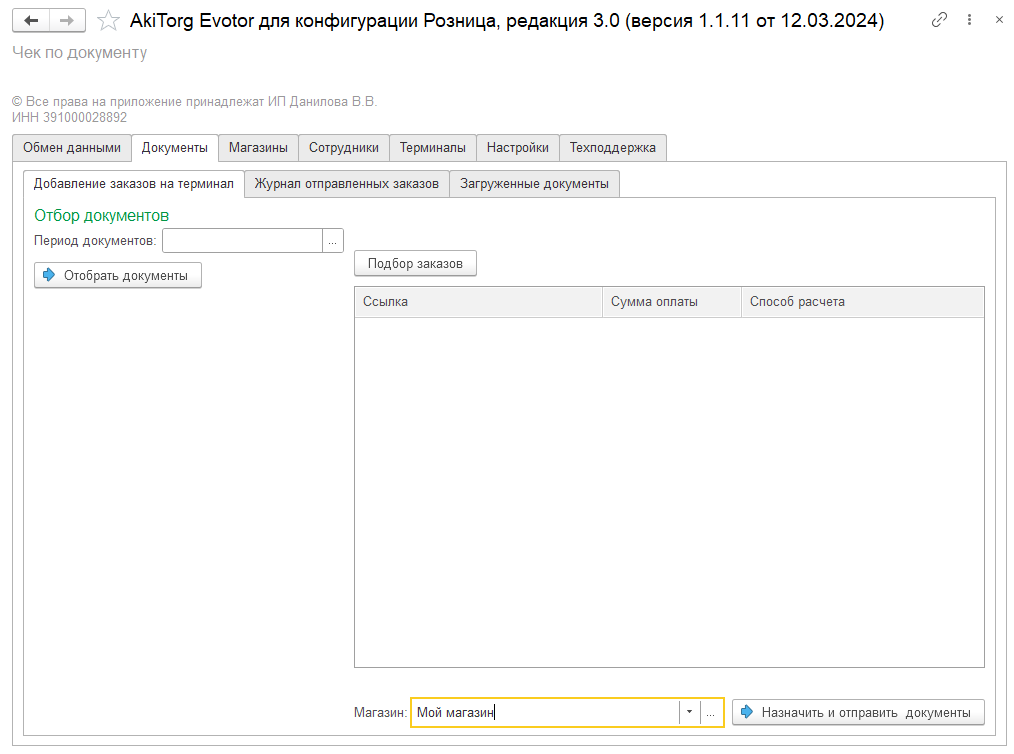Close the form with the X icon
Screen dimensions: 1014x754
[x=998, y=20]
